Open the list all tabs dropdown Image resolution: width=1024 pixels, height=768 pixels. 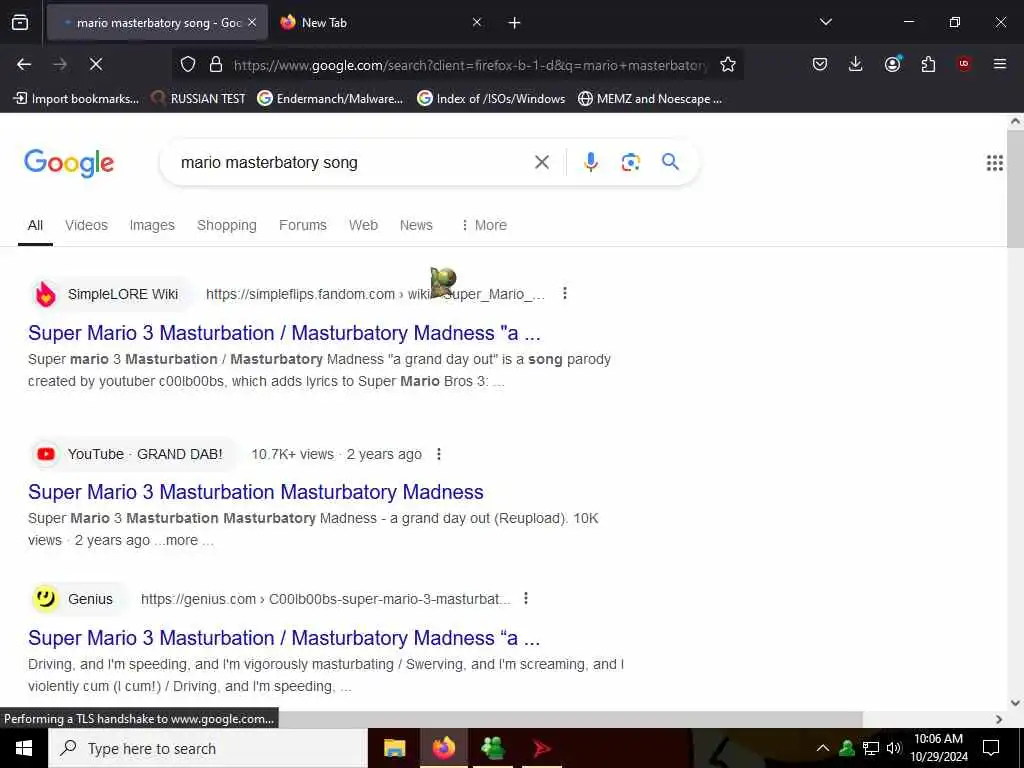point(825,22)
